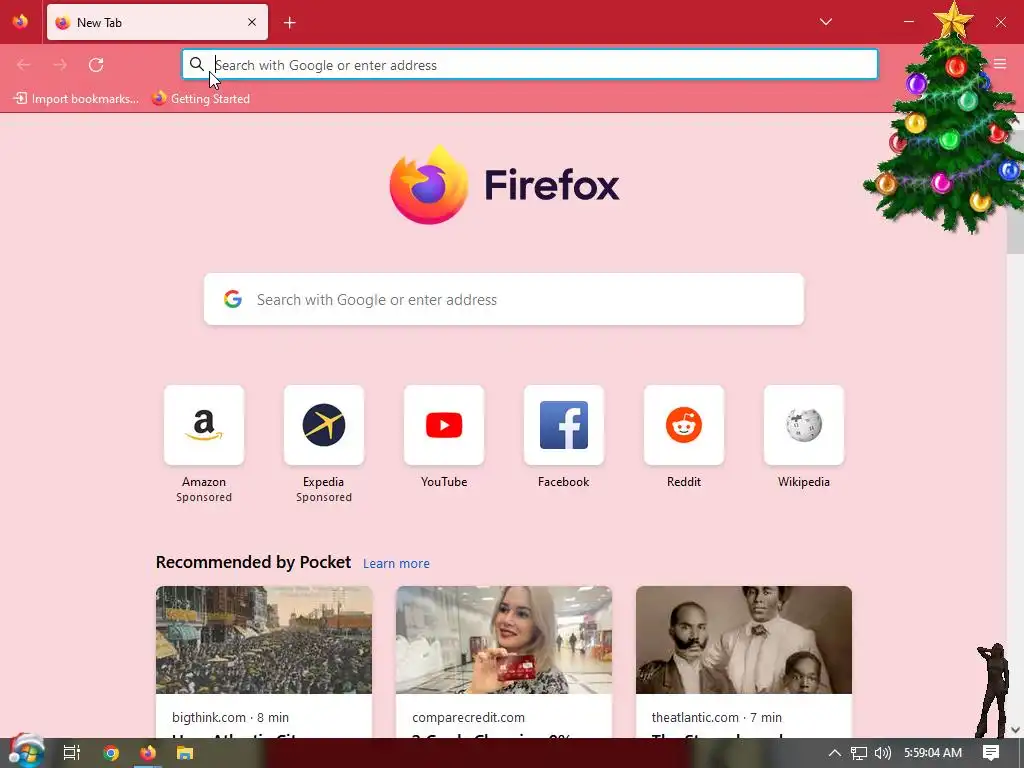Click the page's Google search box

504,299
